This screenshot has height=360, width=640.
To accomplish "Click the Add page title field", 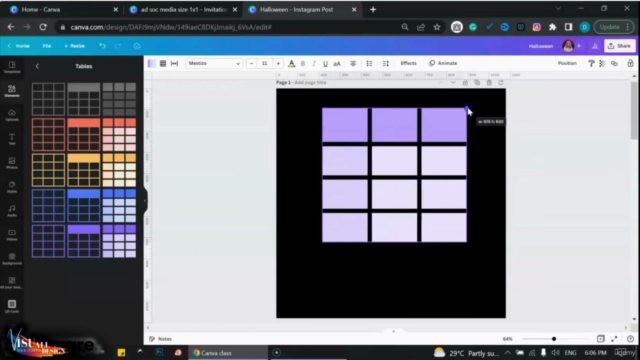I will (x=310, y=82).
